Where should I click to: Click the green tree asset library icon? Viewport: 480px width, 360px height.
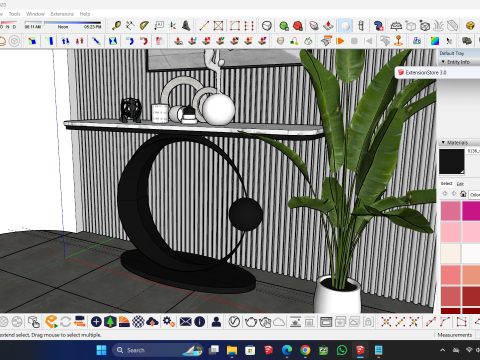click(110, 322)
